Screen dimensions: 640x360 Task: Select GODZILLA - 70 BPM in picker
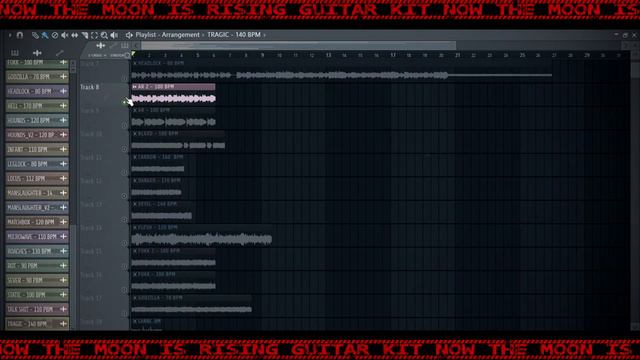tap(37, 77)
